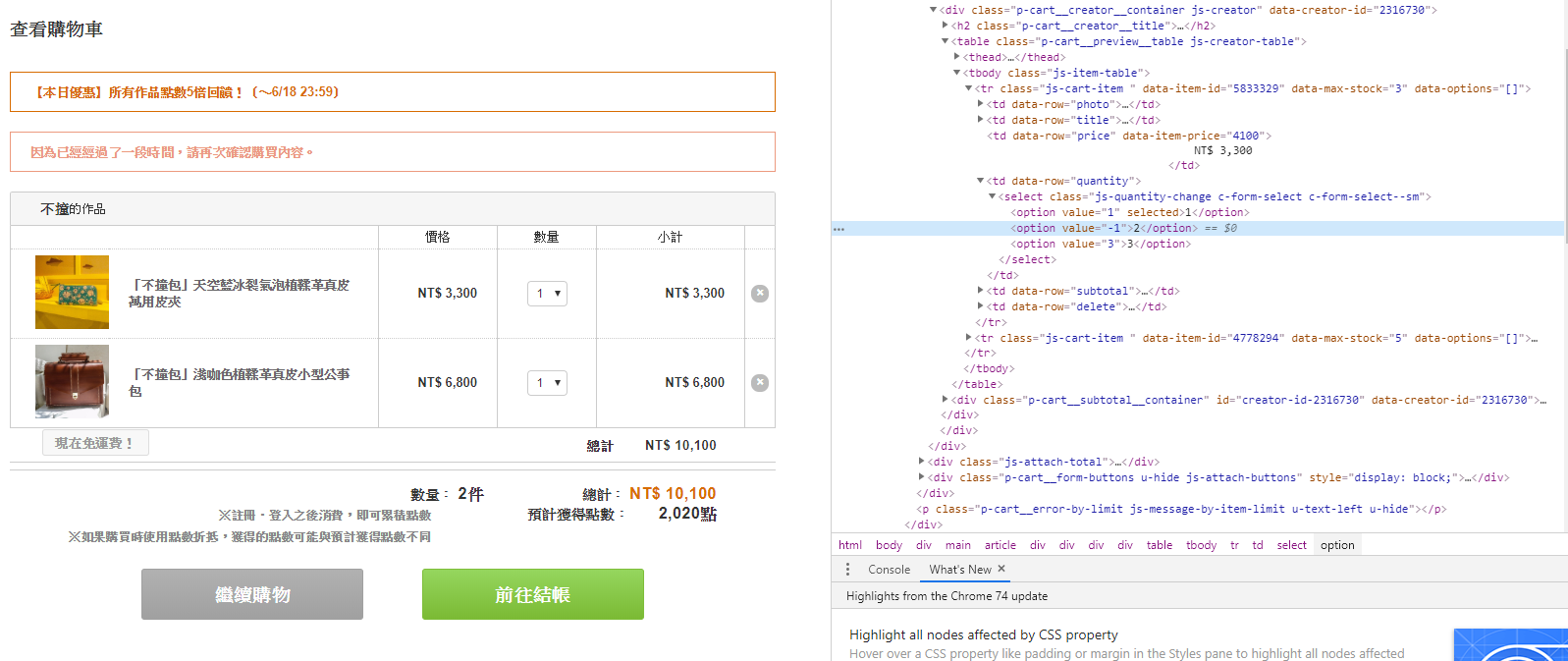Select td in the DOM breadcrumb
Screen dimensions: 1568x661
[x=1258, y=545]
